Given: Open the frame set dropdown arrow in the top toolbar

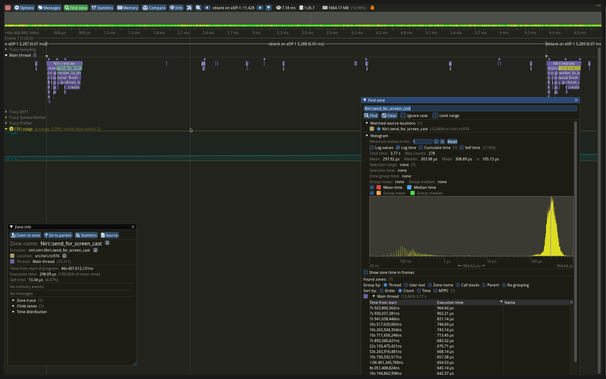Looking at the screenshot, I should point(269,7).
